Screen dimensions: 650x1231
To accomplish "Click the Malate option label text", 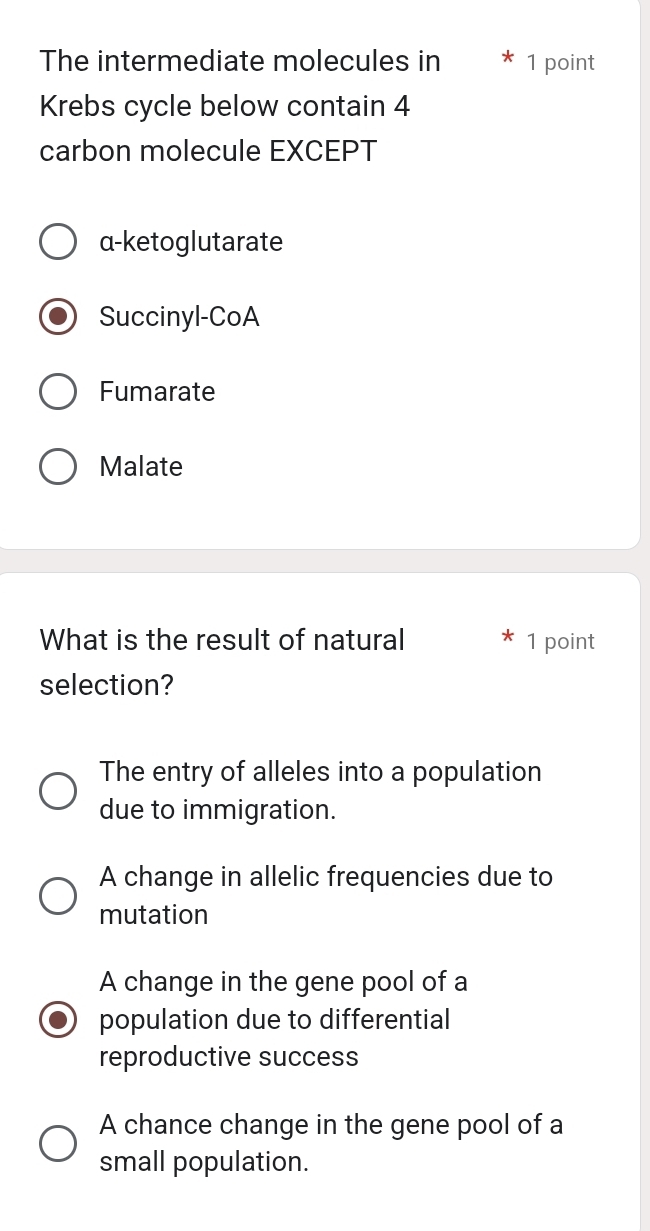I will [x=141, y=466].
